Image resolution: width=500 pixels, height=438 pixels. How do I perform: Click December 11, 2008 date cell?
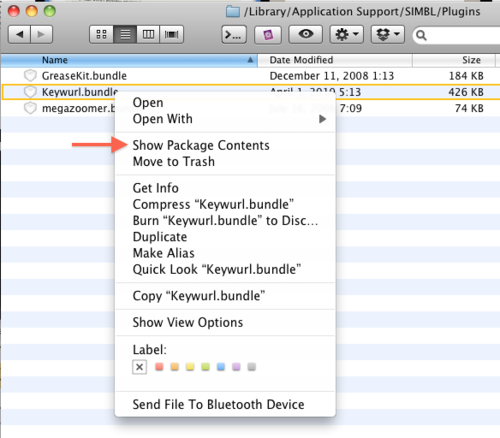tap(332, 76)
